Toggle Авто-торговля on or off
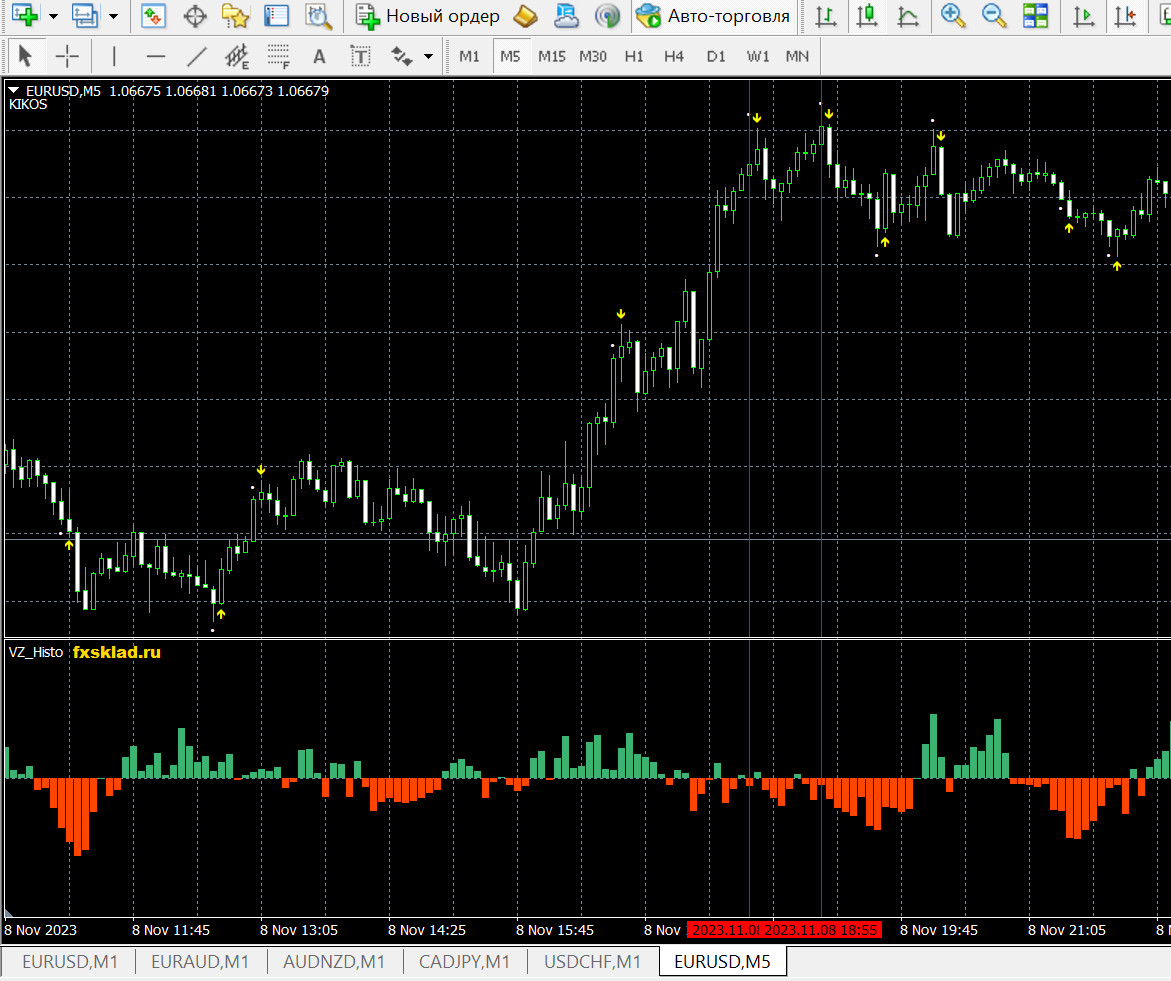The width and height of the screenshot is (1171, 981). (x=712, y=16)
